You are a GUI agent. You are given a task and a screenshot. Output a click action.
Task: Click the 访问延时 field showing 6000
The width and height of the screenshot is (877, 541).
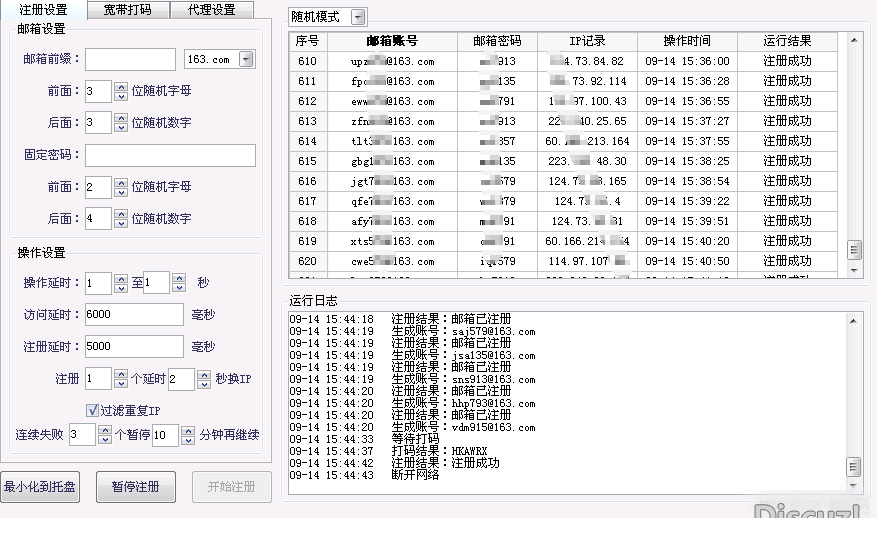point(134,314)
